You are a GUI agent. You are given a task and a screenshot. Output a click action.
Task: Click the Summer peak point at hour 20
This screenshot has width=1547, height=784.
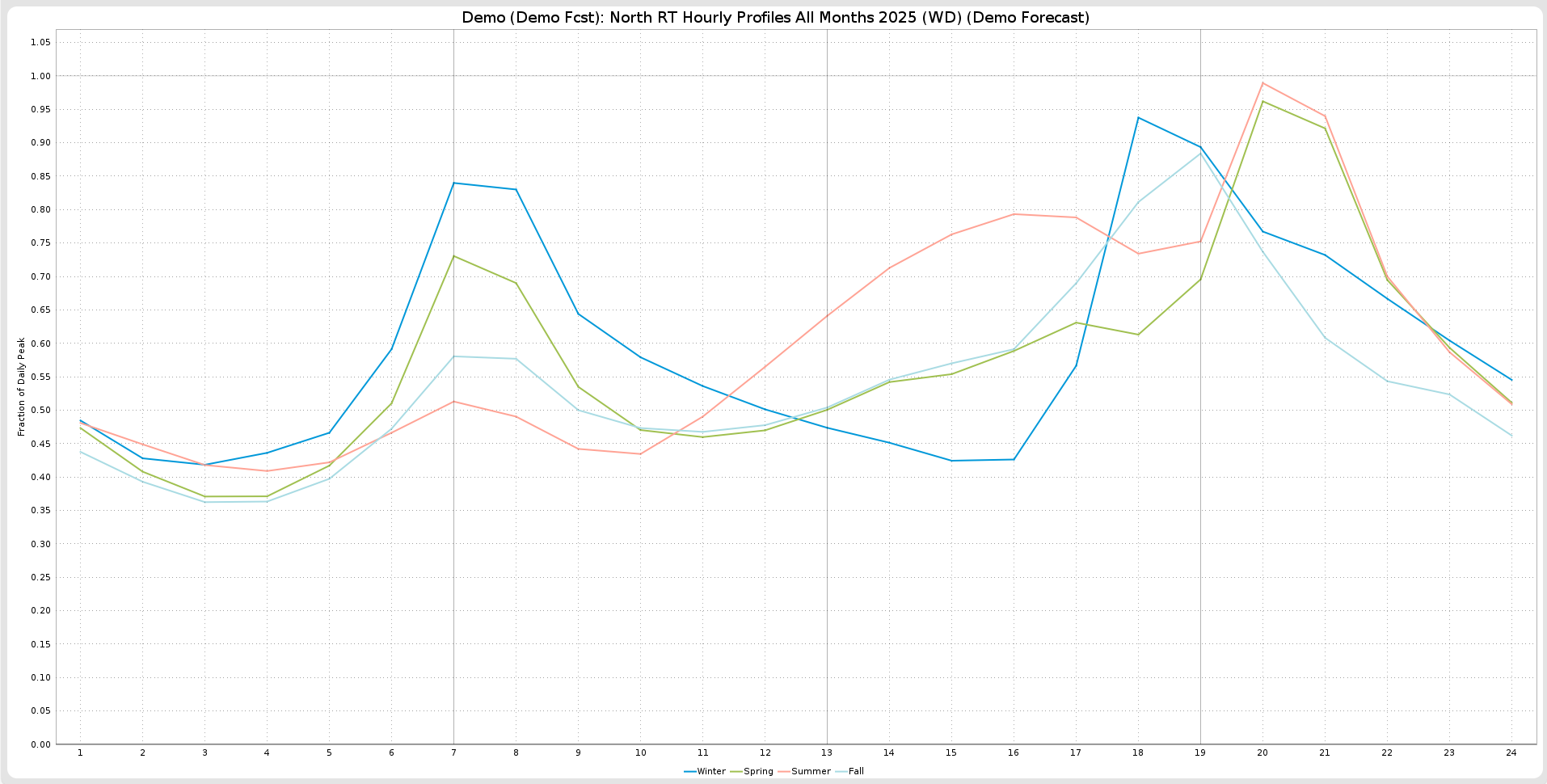click(1262, 82)
